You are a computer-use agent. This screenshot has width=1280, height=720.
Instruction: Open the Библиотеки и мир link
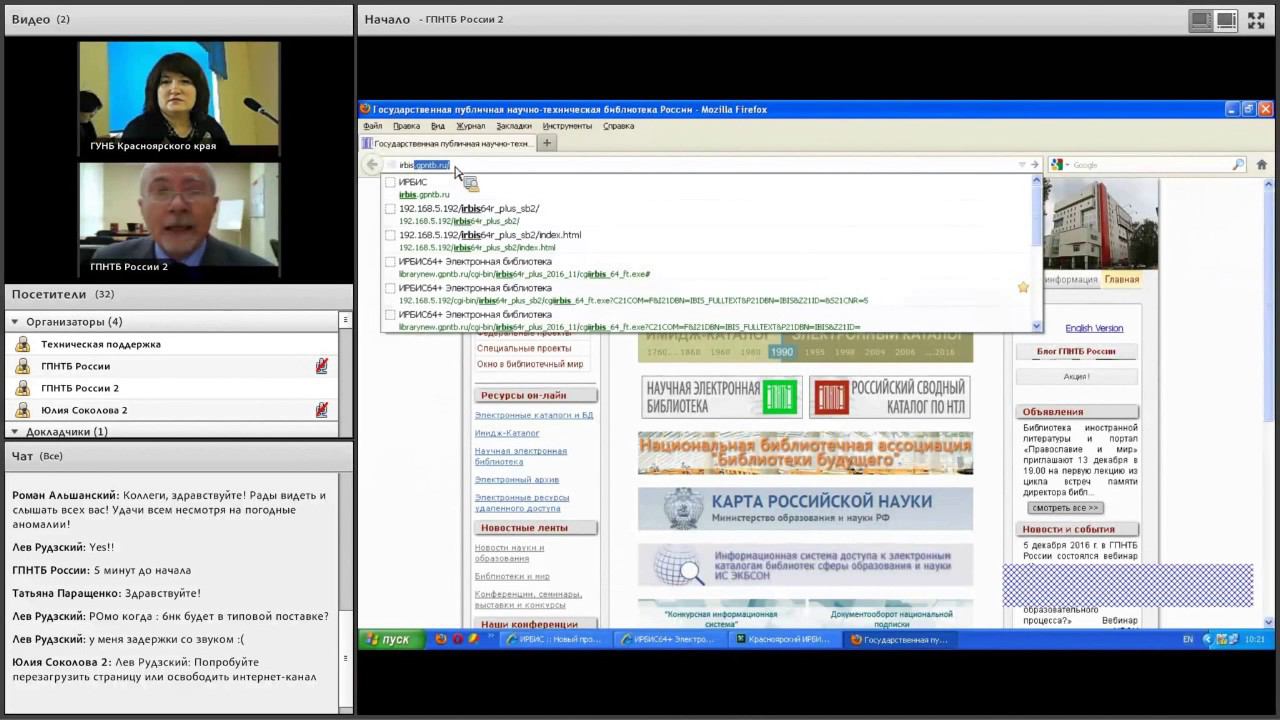point(512,577)
